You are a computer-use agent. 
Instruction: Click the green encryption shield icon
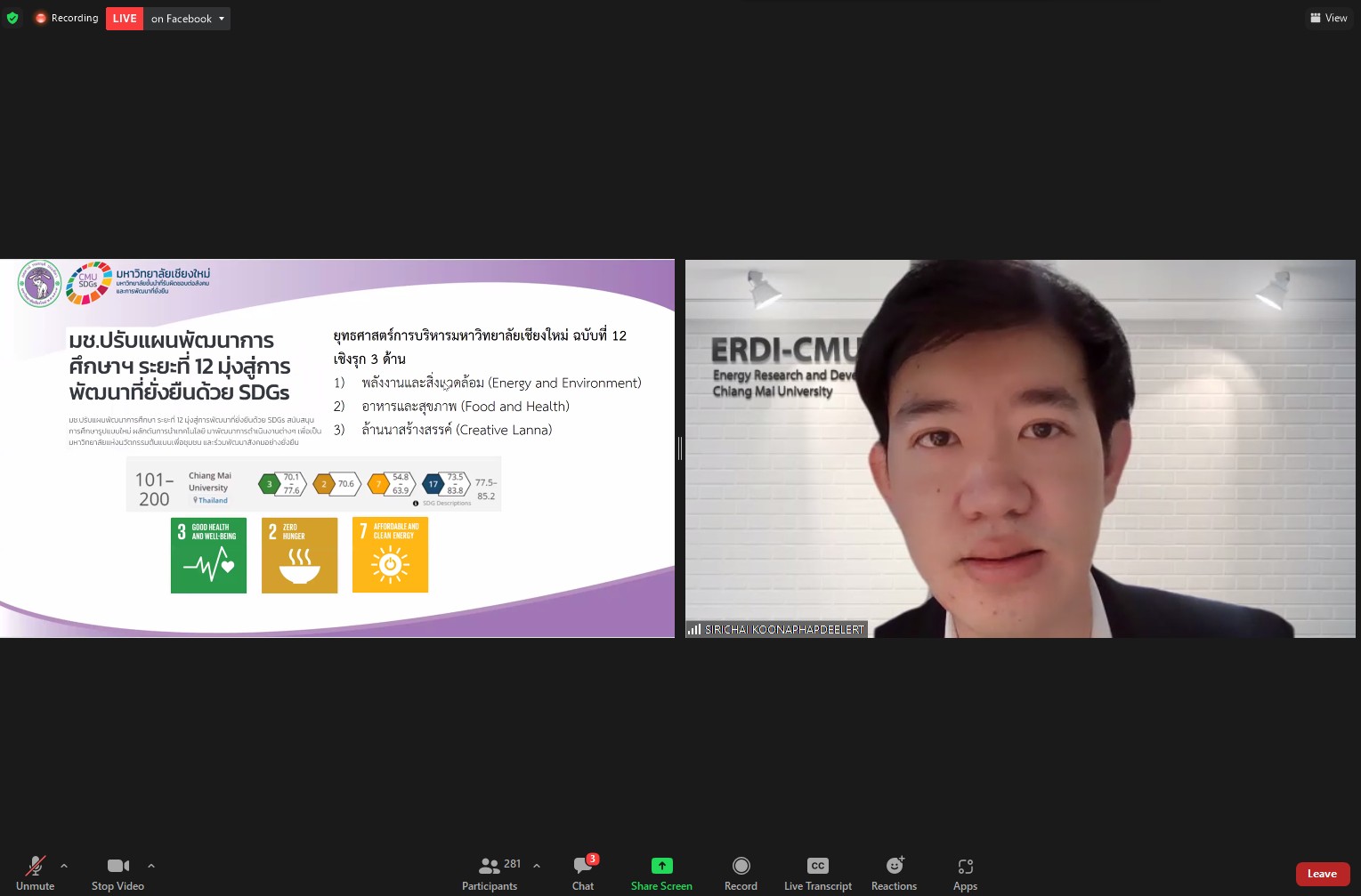point(12,18)
